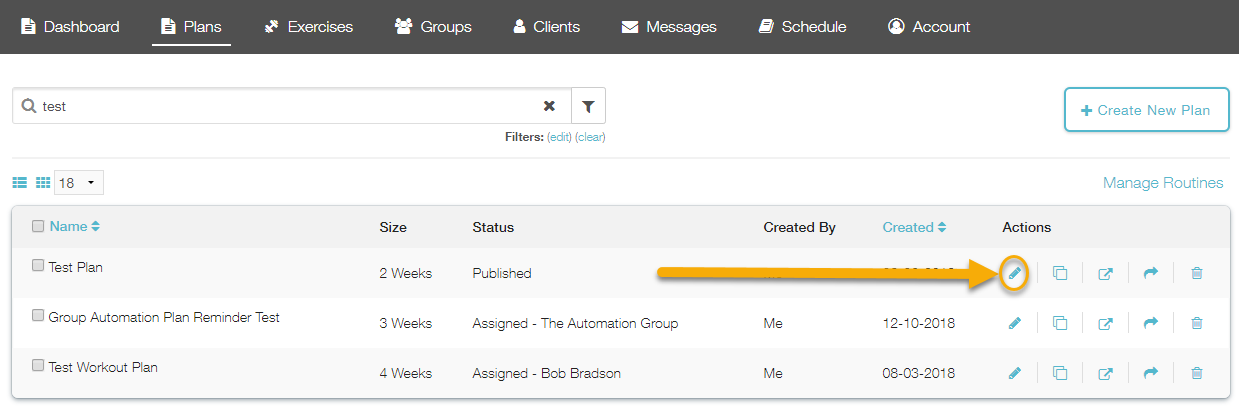Open the filter funnel button
The image size is (1239, 412).
pyautogui.click(x=588, y=106)
